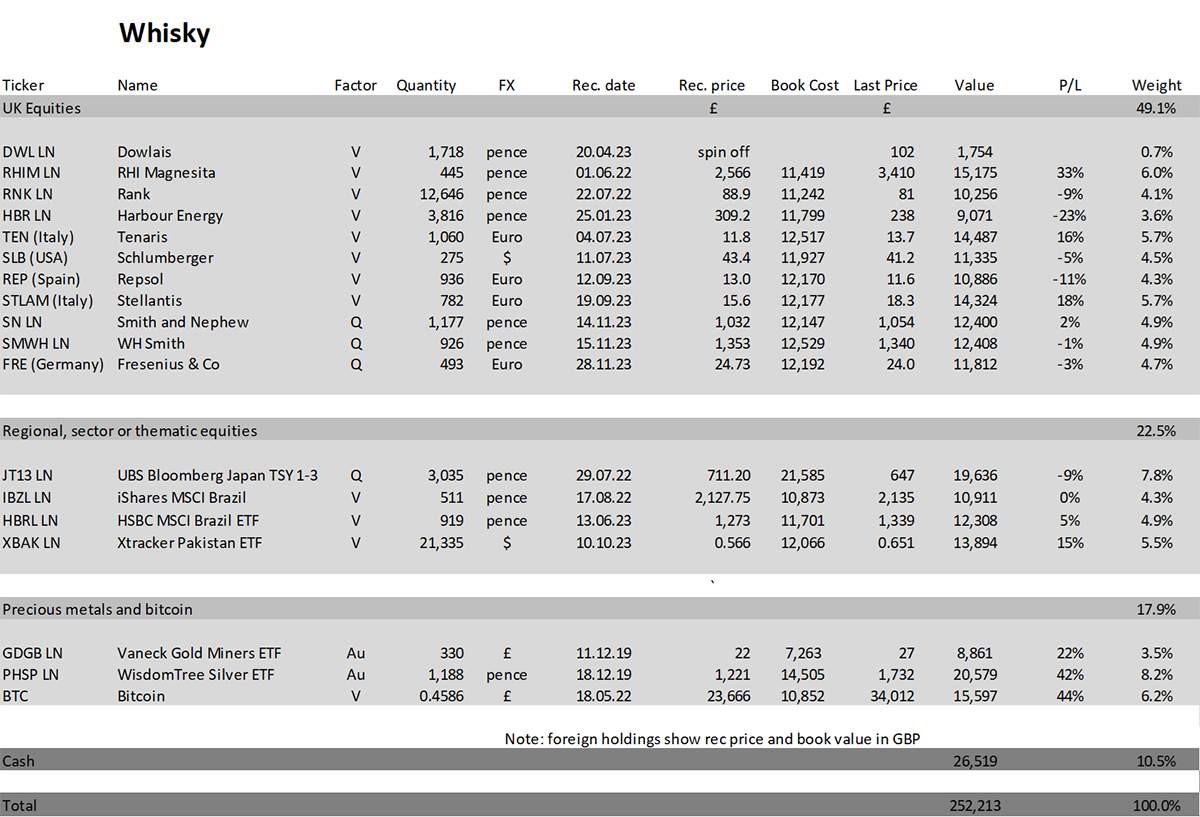Click Bitcoin last price 34,012
The height and width of the screenshot is (817, 1200).
tap(892, 696)
